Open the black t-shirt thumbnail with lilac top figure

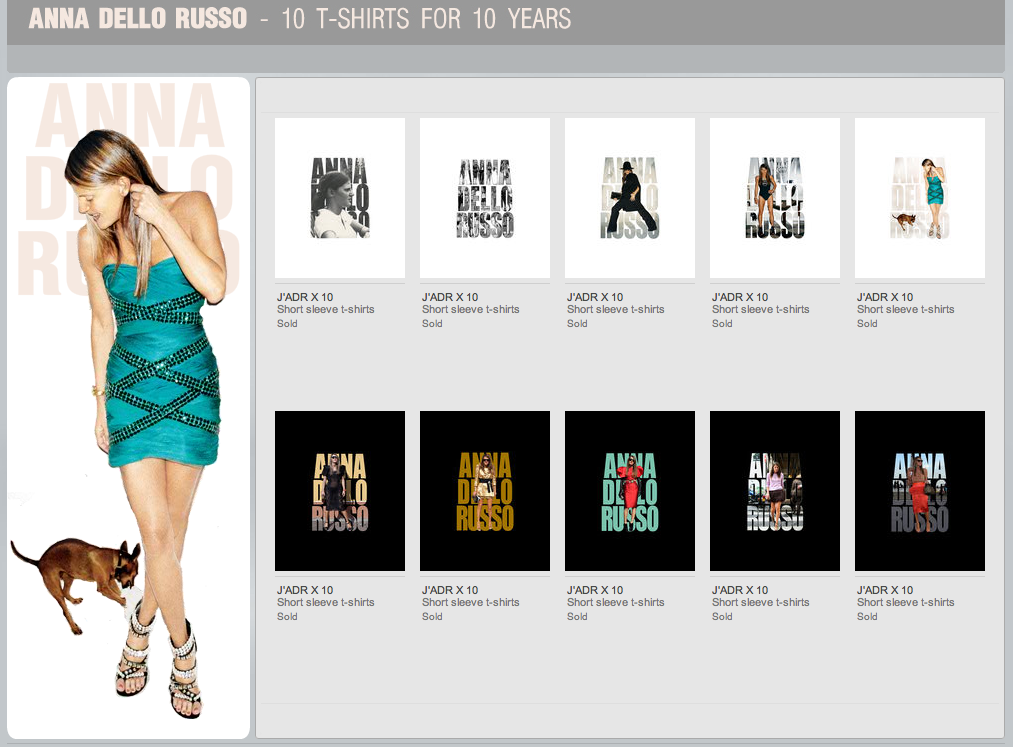pyautogui.click(x=775, y=491)
